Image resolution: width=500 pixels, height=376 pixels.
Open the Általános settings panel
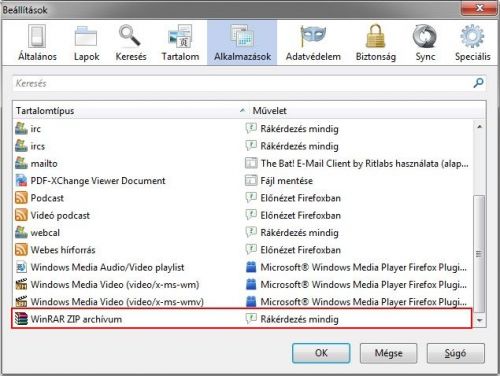pos(37,43)
